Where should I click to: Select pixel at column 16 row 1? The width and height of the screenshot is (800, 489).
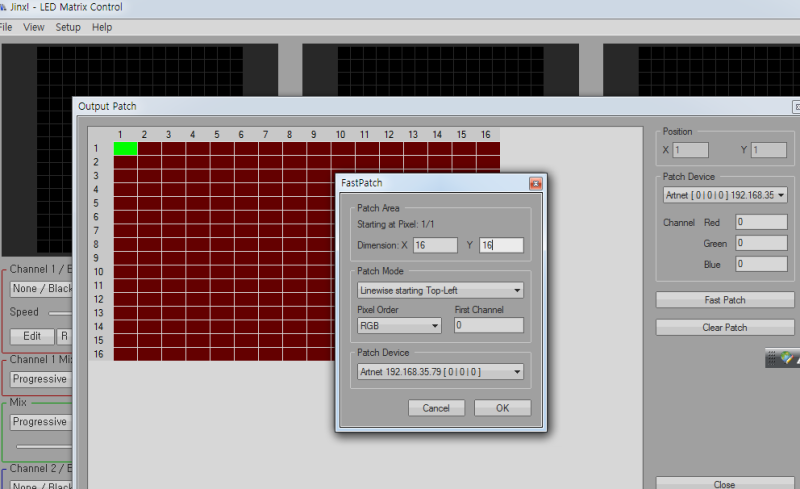[488, 149]
